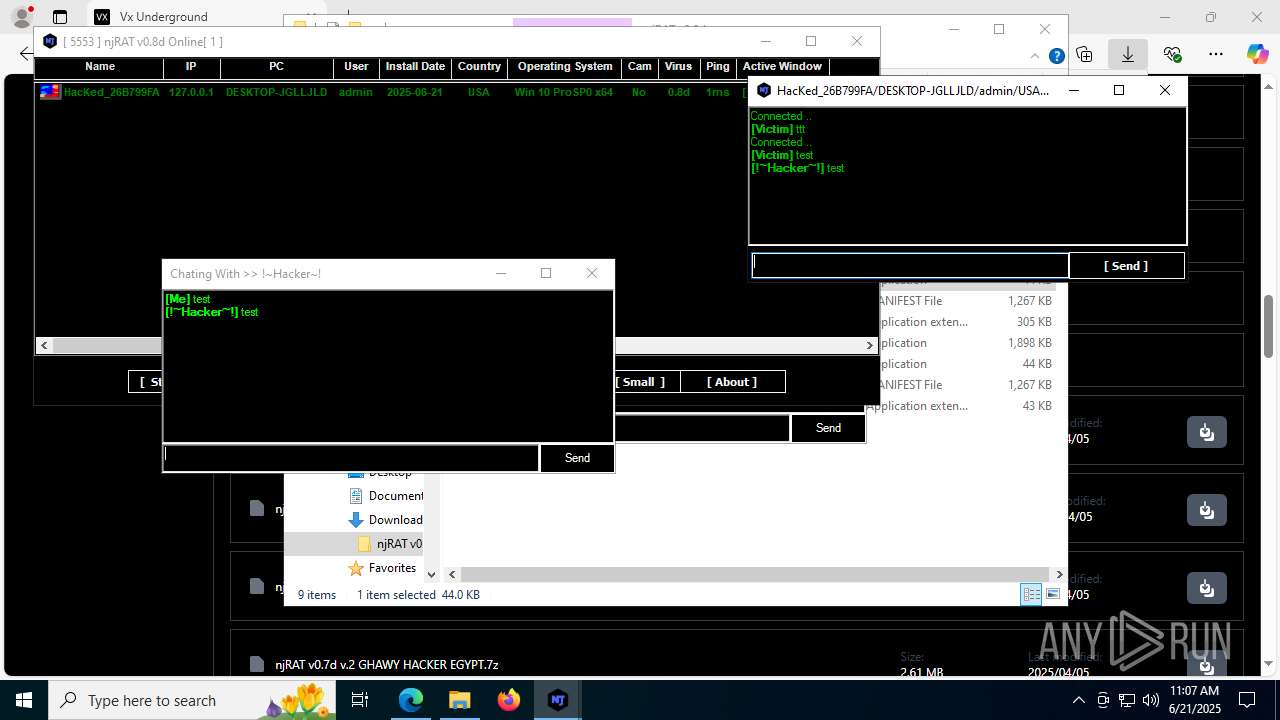Click [ Send ] in HacKed victim window

coord(1126,266)
